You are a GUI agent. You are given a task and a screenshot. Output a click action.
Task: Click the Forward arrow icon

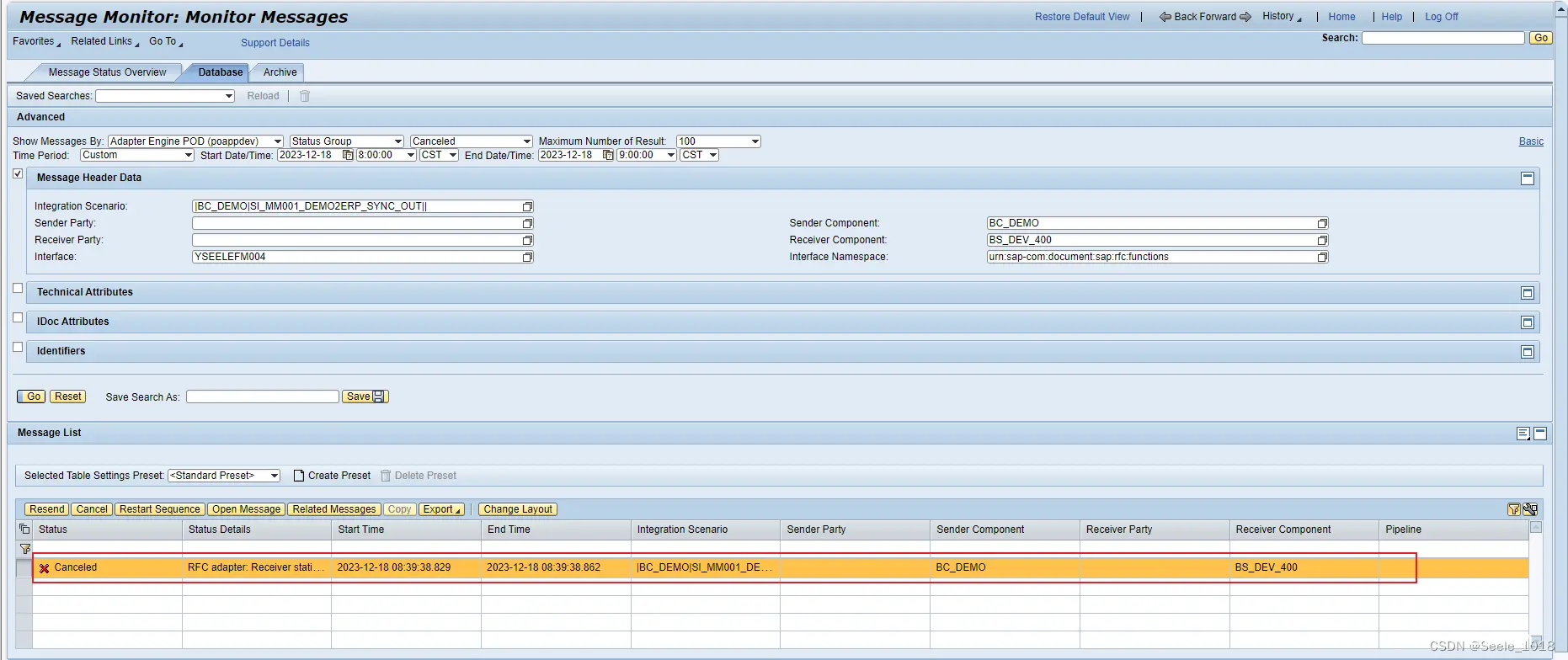click(1245, 17)
